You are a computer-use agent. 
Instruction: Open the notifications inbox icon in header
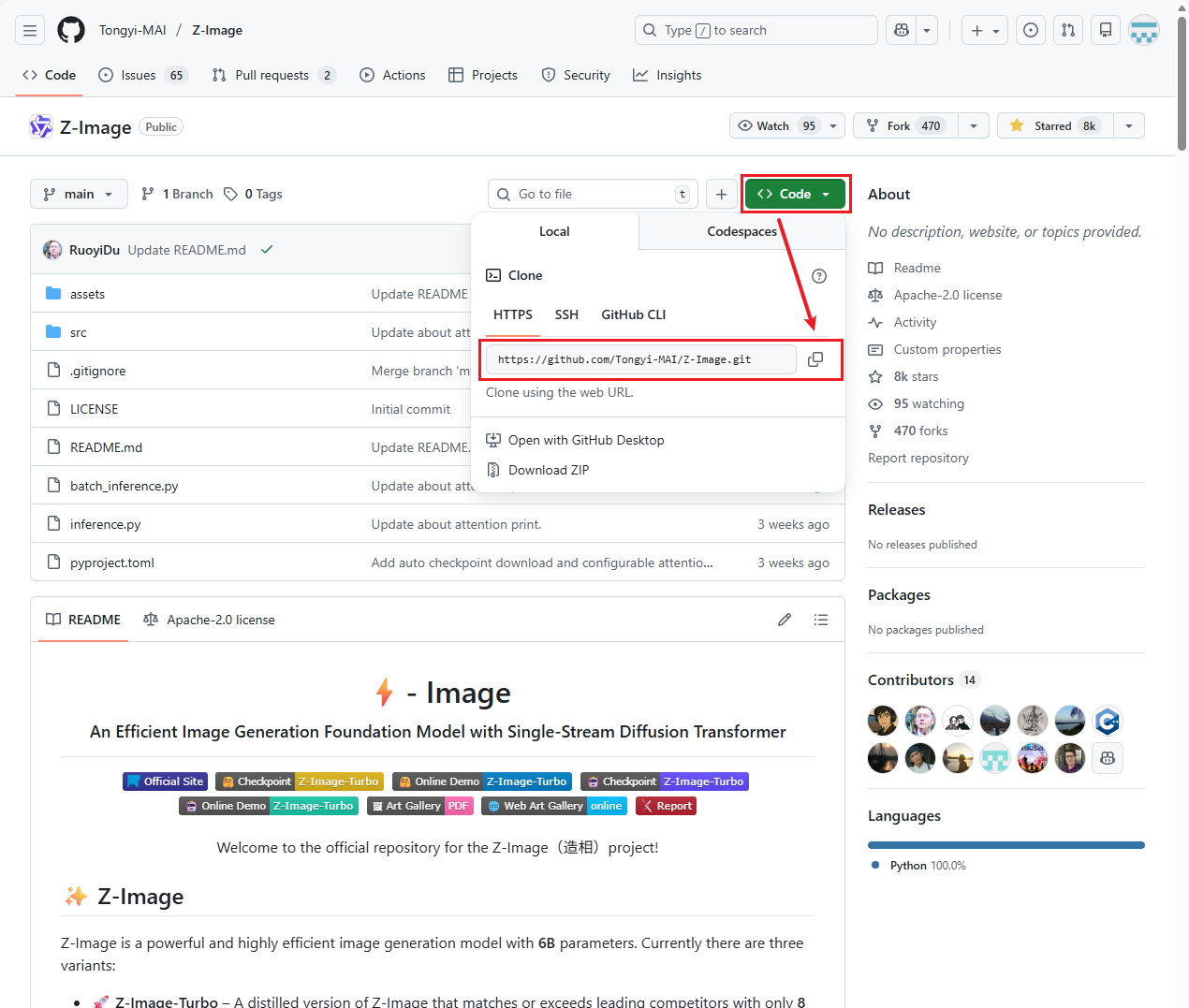point(1106,30)
